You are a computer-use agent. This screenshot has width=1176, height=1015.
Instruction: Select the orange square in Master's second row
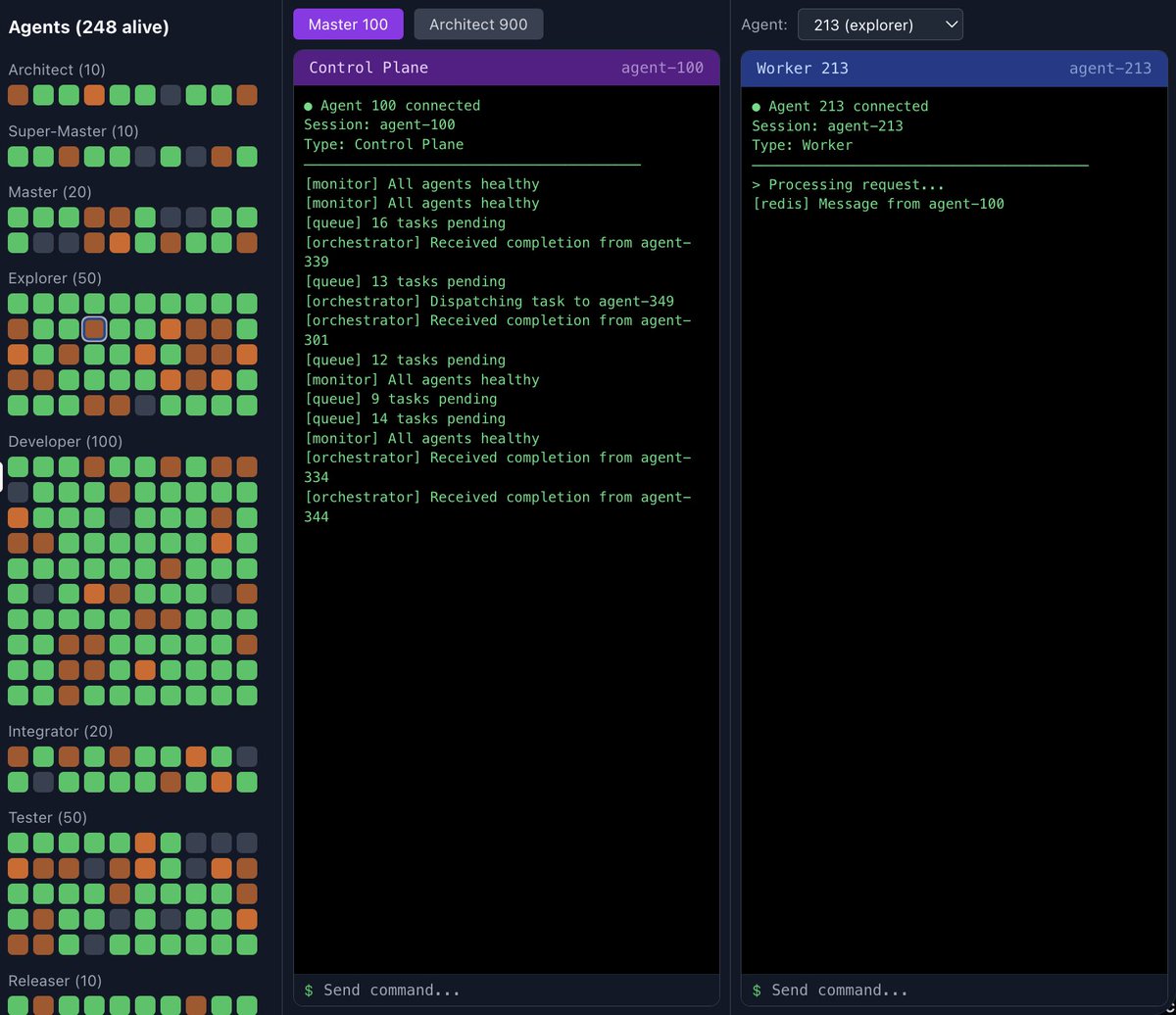click(x=120, y=243)
